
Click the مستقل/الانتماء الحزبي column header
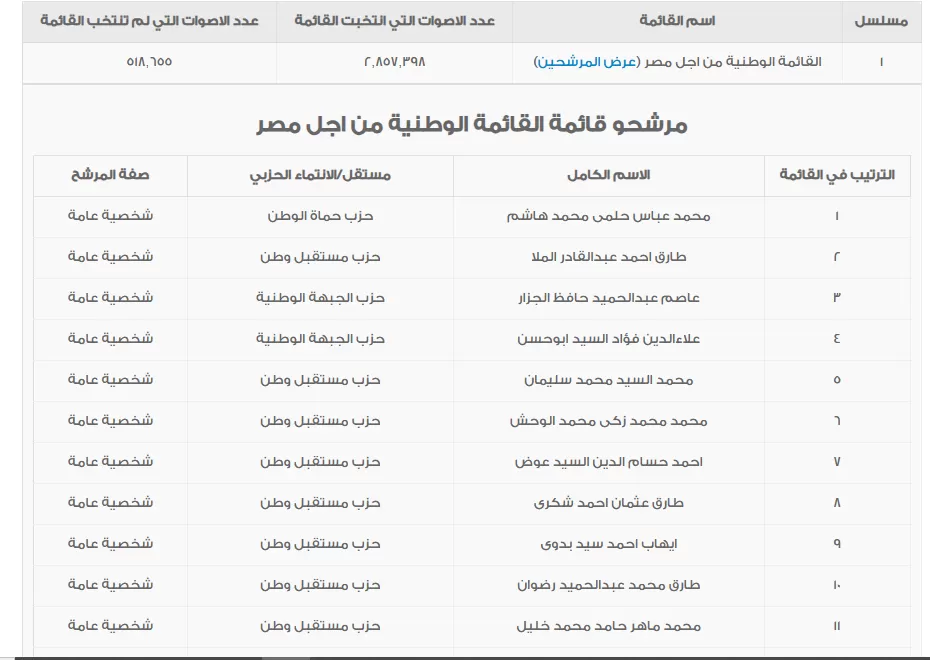[320, 175]
